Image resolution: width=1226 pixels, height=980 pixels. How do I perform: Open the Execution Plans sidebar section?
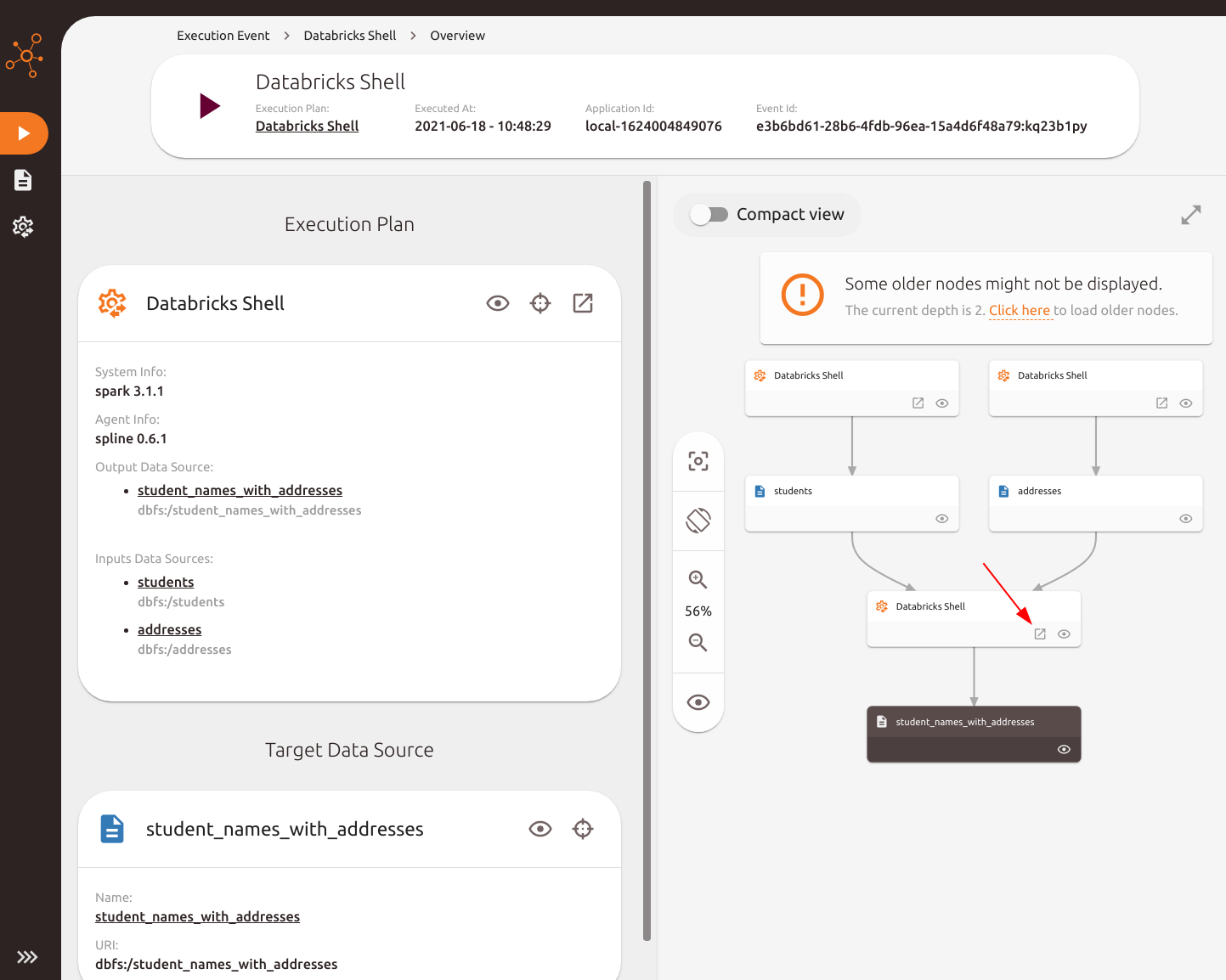pos(23,227)
